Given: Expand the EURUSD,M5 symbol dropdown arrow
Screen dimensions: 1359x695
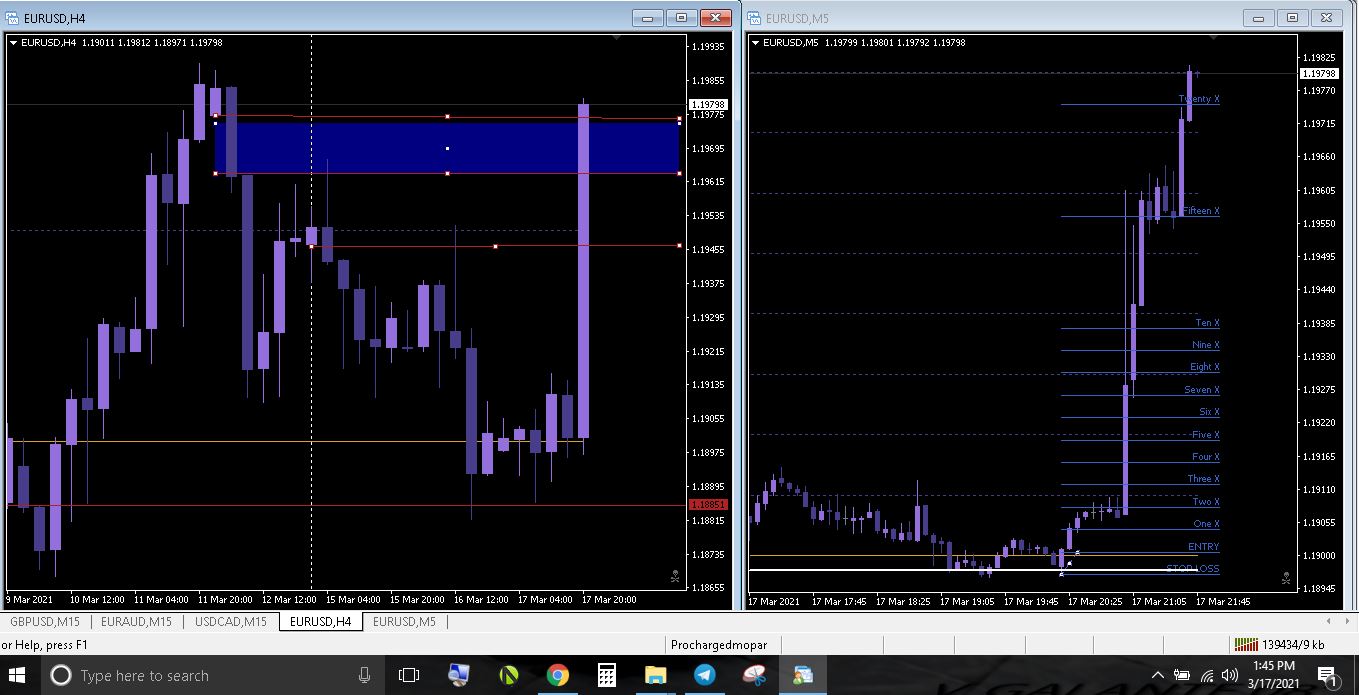Looking at the screenshot, I should [x=755, y=43].
